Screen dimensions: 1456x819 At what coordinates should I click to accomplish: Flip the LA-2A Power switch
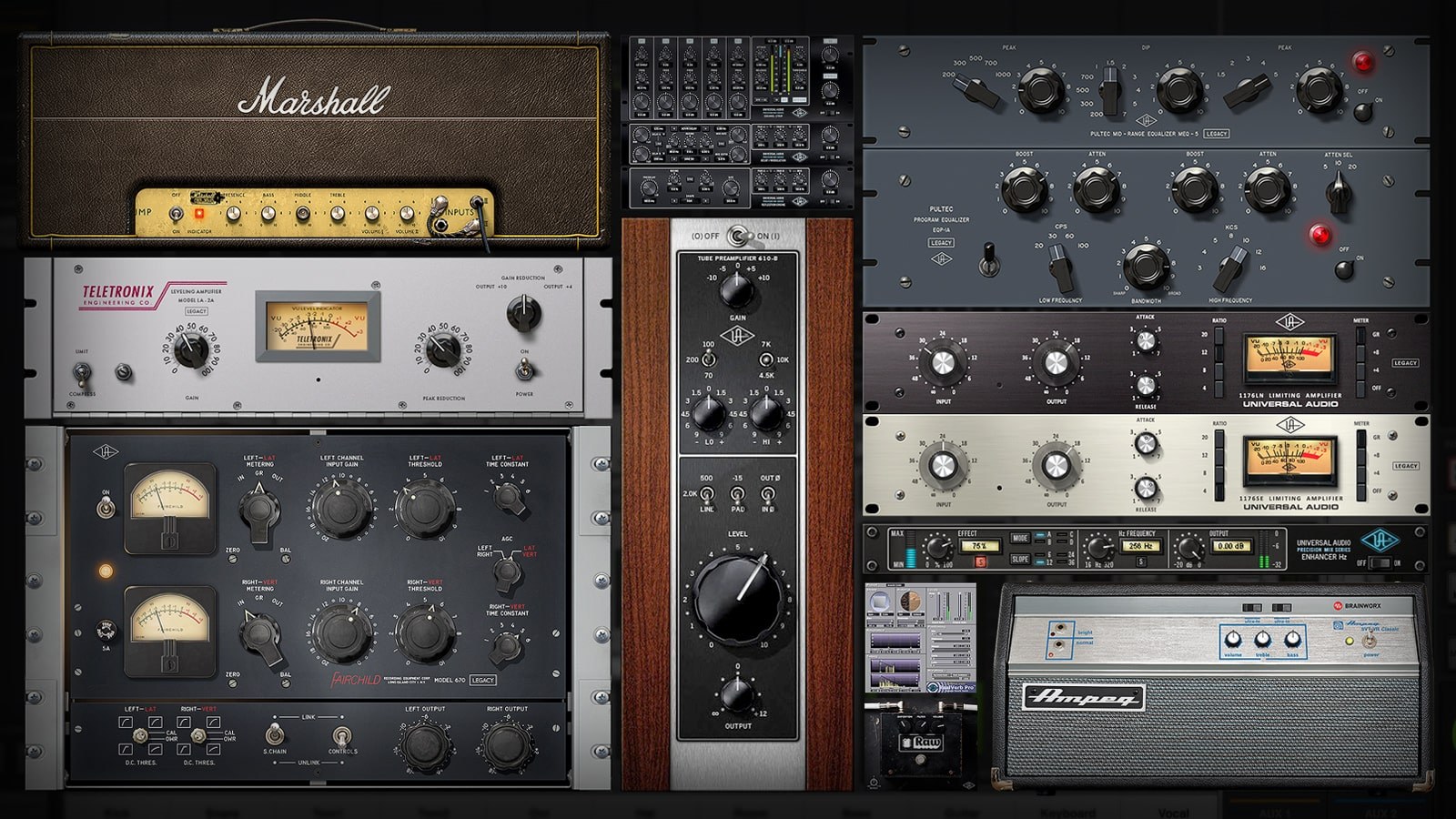coord(524,369)
